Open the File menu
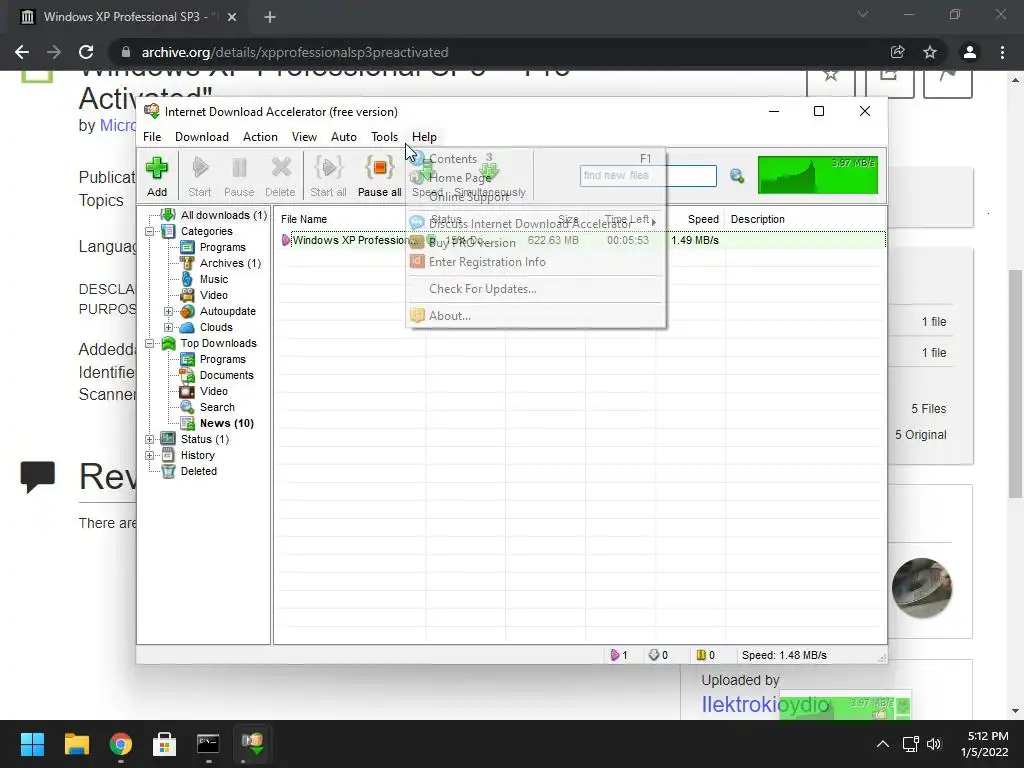1024x768 pixels. (152, 136)
